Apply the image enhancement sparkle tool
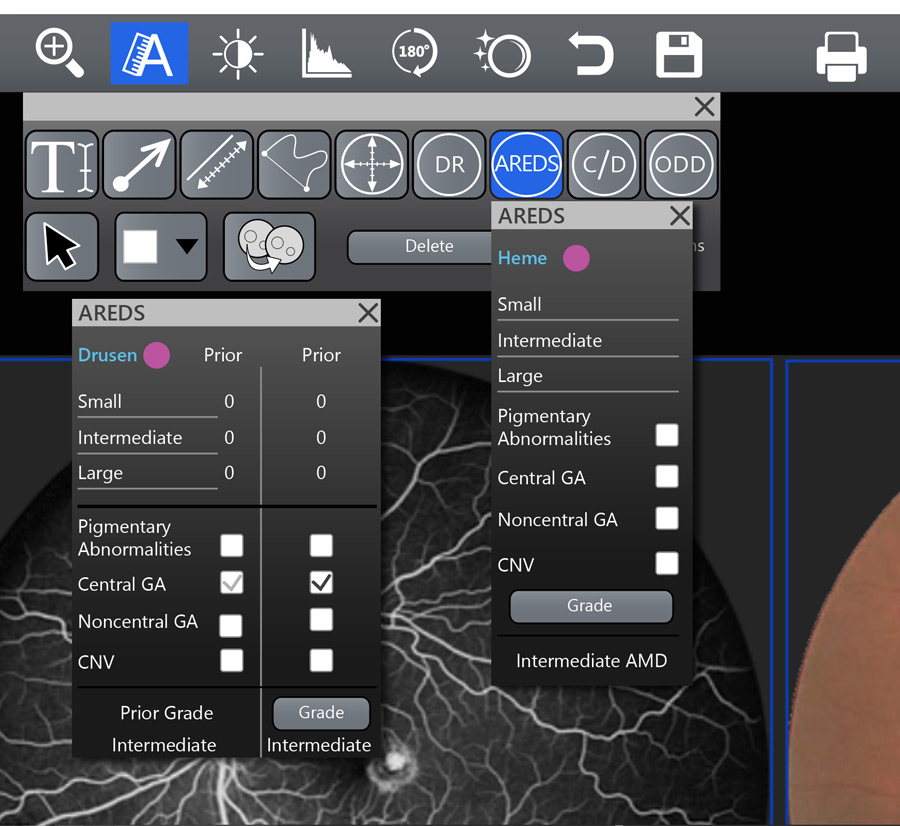The height and width of the screenshot is (826, 900). [x=502, y=54]
